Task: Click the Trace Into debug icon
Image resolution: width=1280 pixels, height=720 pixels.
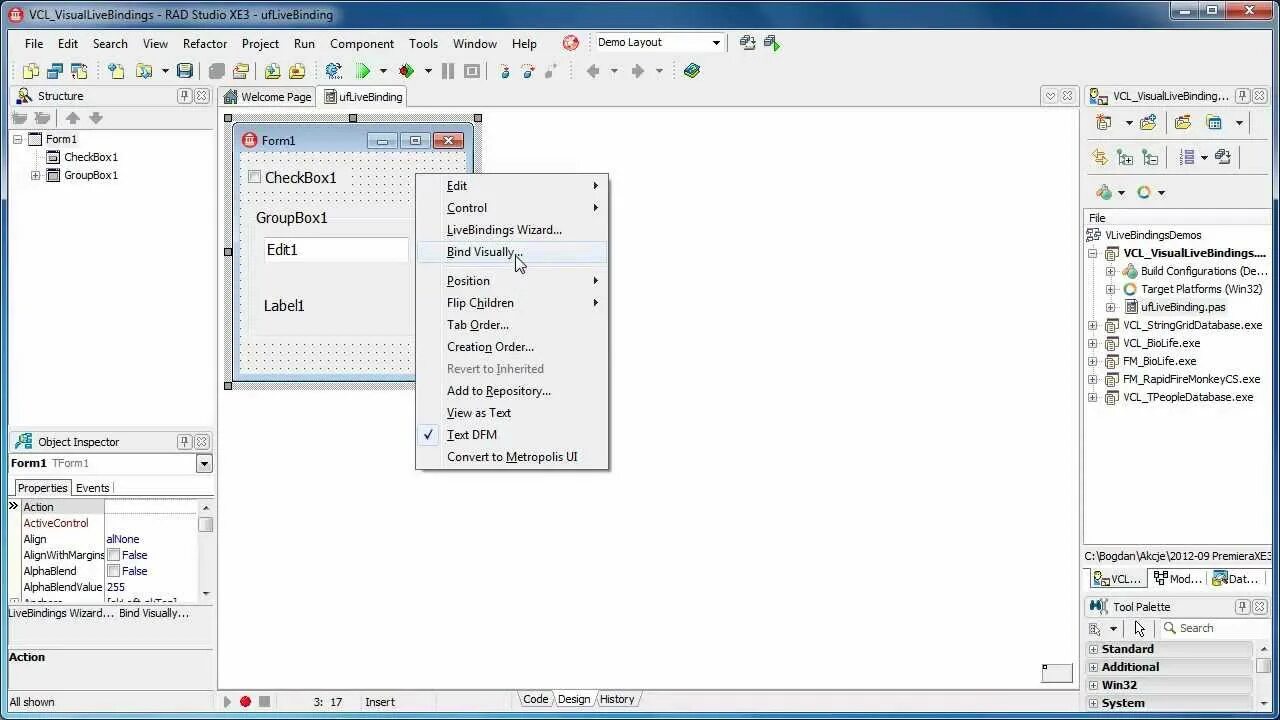Action: pos(504,71)
